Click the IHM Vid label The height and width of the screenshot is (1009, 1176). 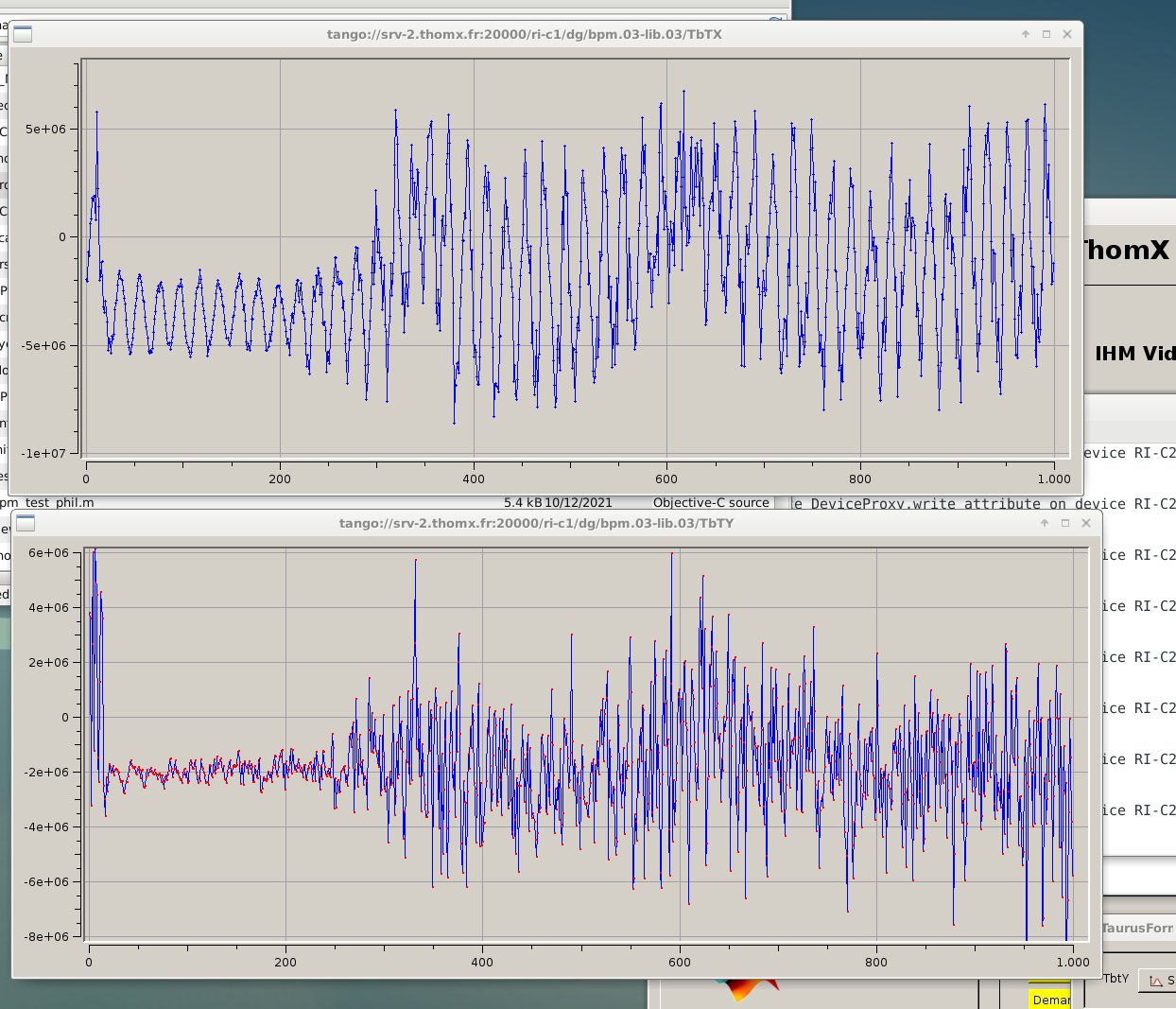[1134, 354]
